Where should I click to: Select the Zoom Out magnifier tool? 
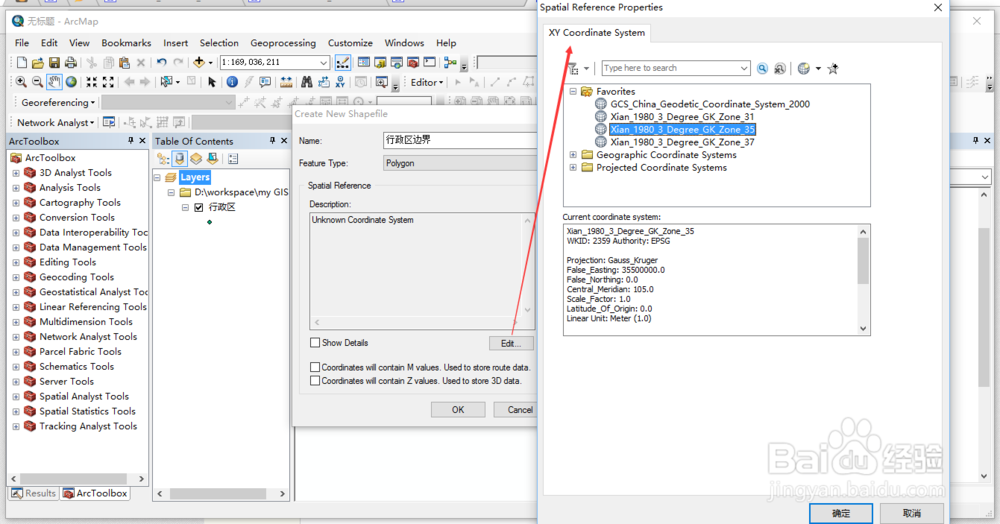38,82
